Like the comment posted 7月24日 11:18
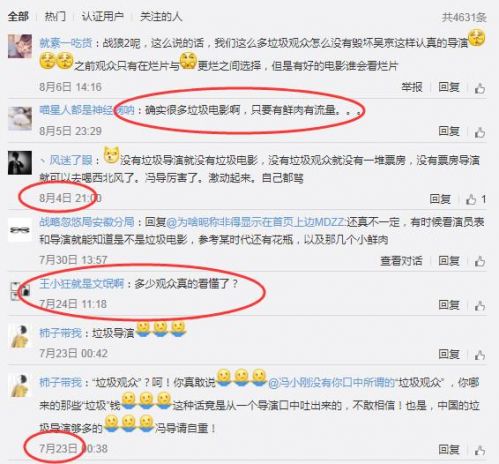Image resolution: width=499 pixels, height=464 pixels. point(480,305)
